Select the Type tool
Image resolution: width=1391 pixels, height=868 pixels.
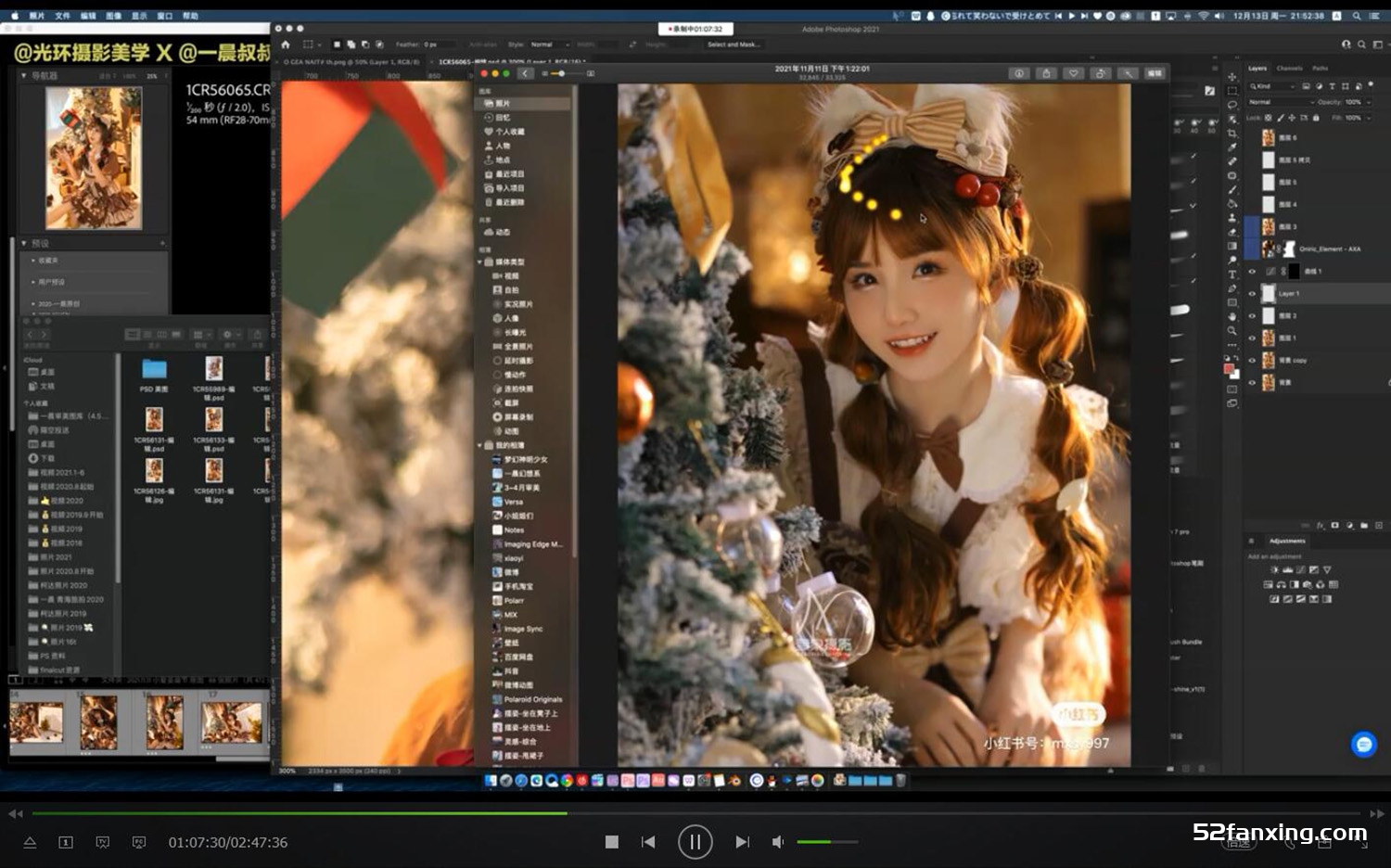1231,274
